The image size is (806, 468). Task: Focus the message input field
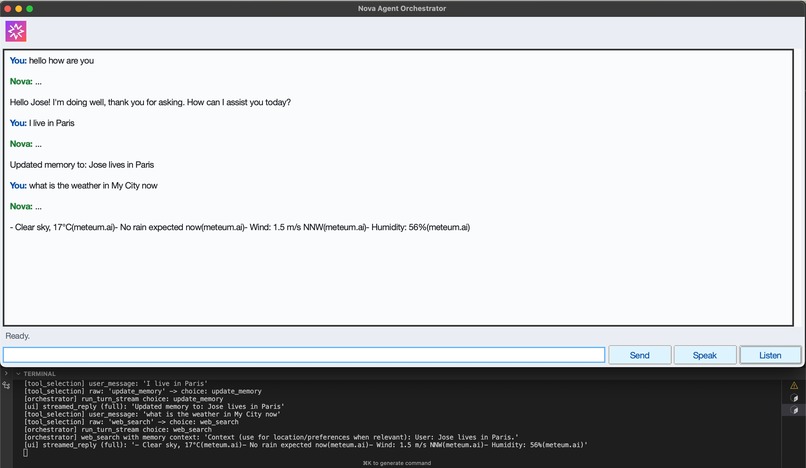304,355
